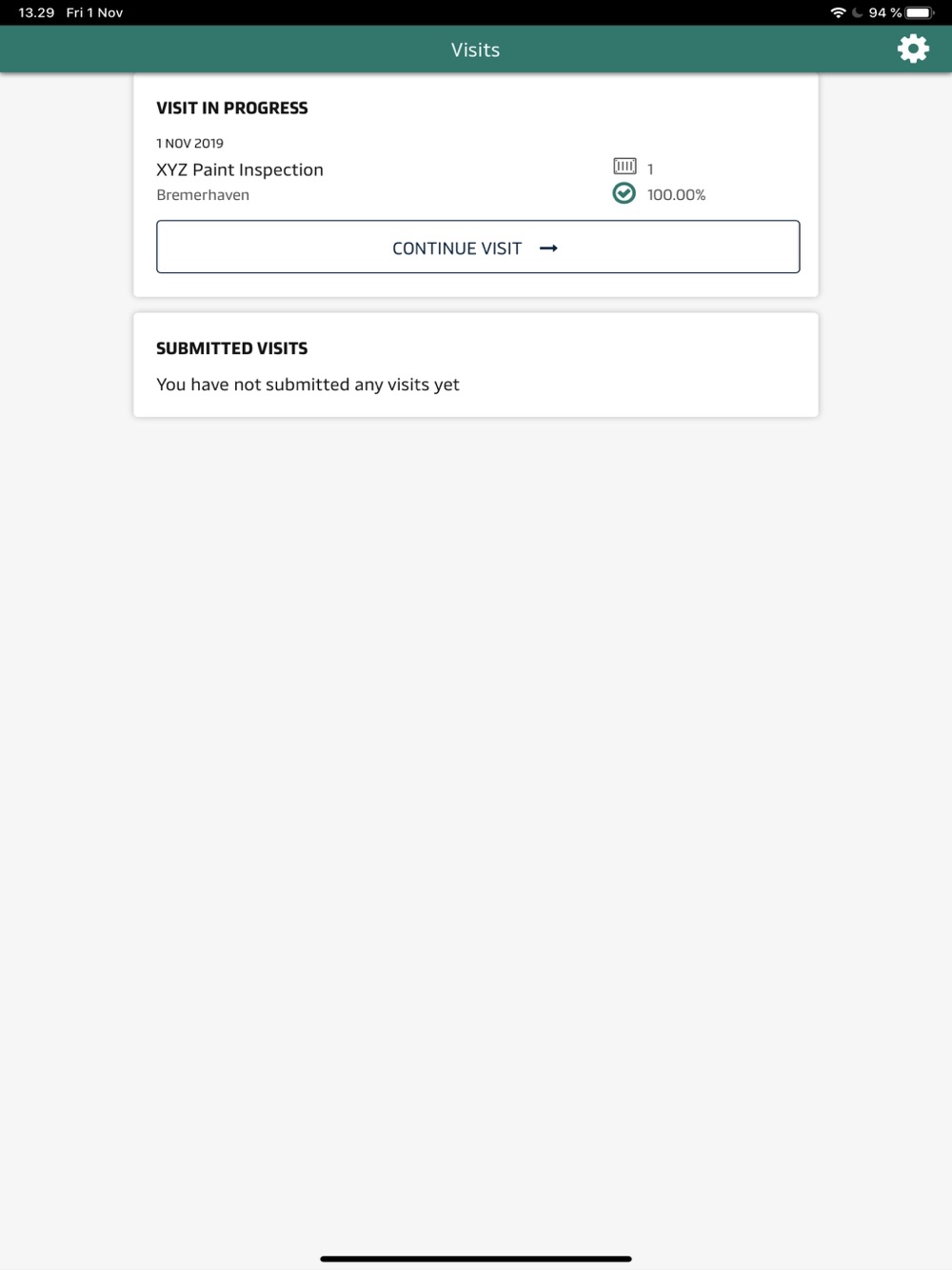Click the arrow icon in Continue Visit
952x1270 pixels.
click(548, 248)
